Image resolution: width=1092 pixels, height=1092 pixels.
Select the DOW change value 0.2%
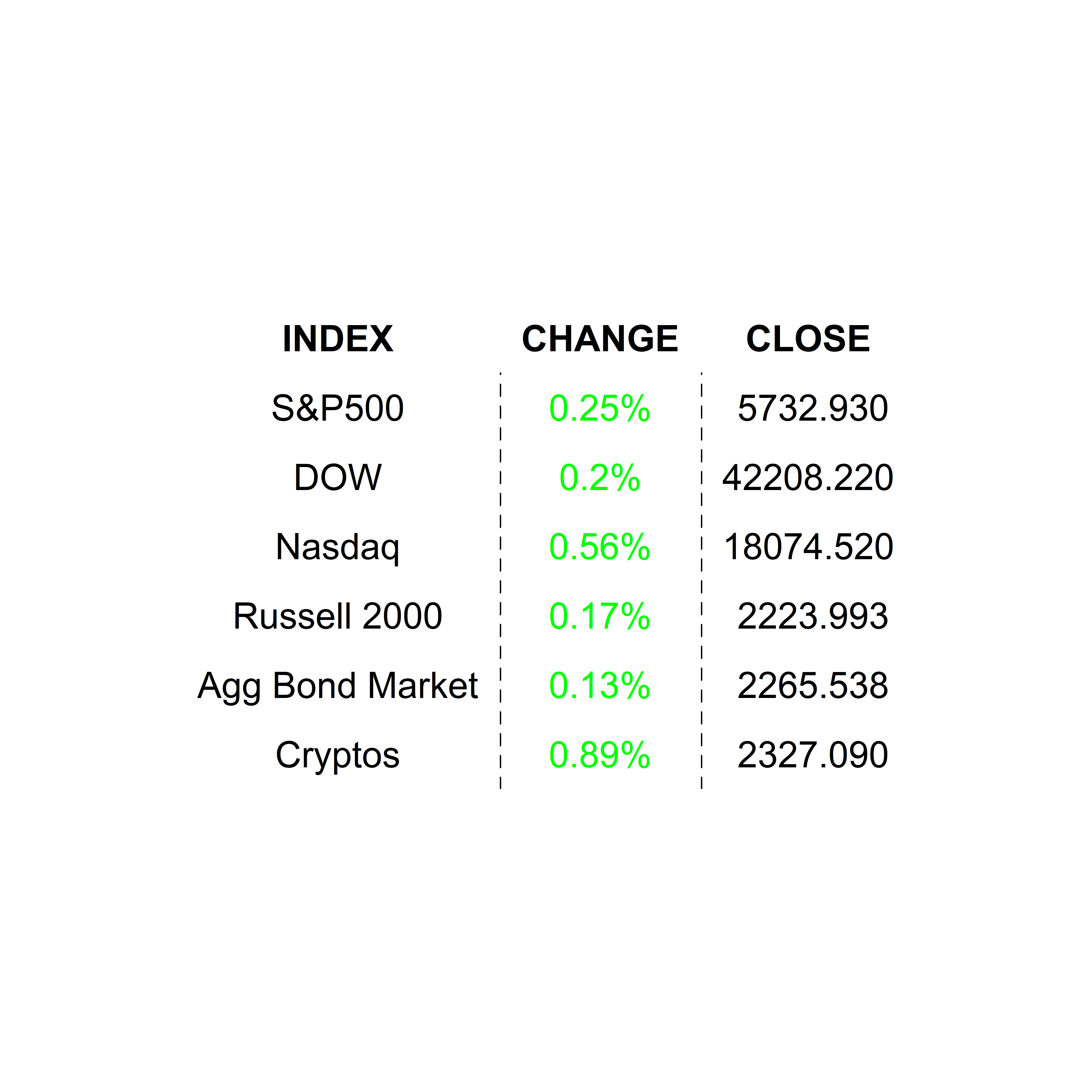coord(600,478)
